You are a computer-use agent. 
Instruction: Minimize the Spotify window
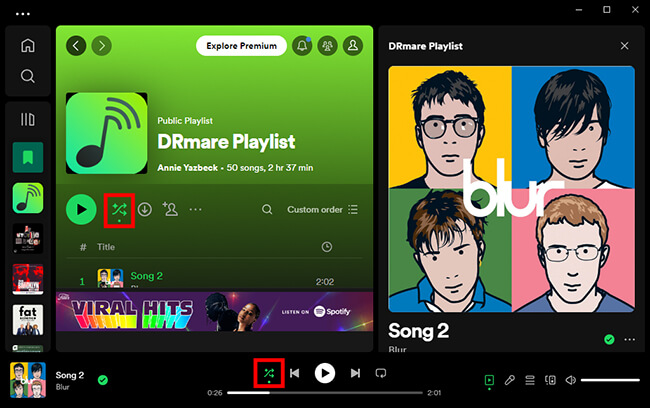pos(579,10)
